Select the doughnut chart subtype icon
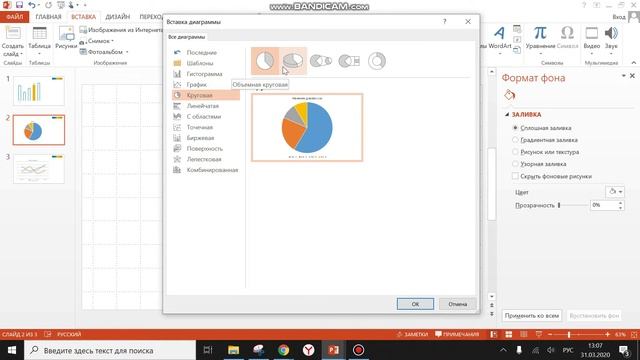 377,61
